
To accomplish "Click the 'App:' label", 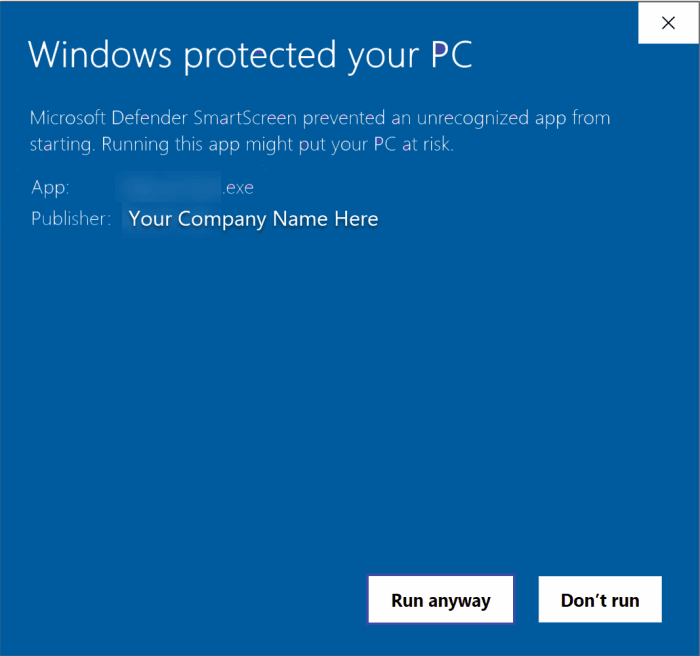I will click(50, 188).
